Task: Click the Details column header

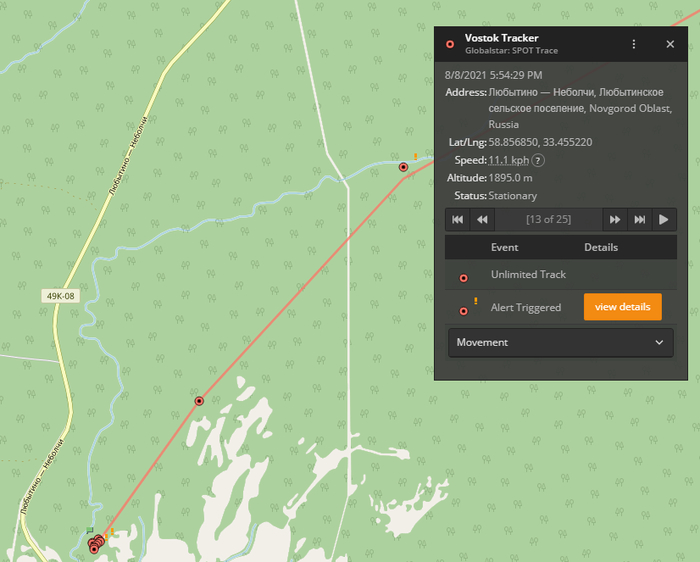Action: point(601,247)
